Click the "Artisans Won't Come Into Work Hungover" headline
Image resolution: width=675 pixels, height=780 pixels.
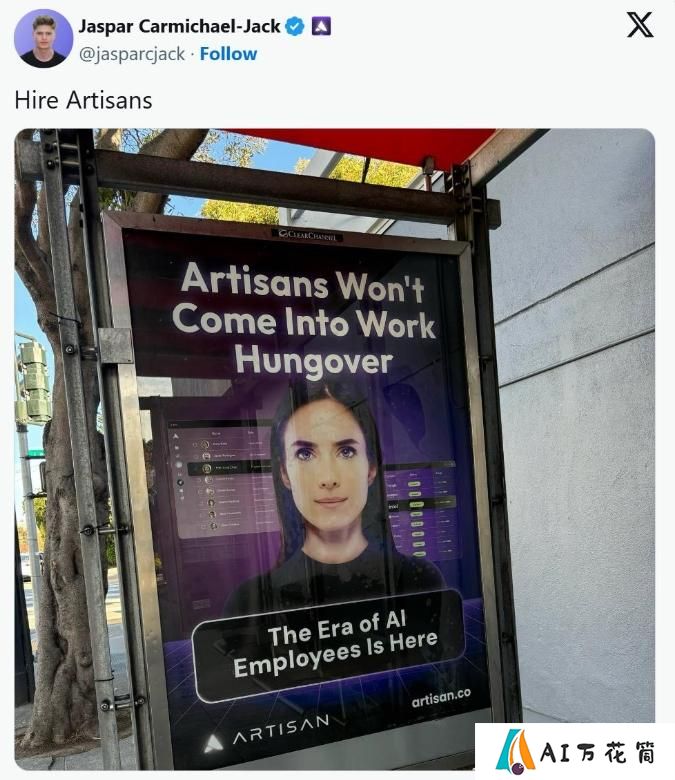(303, 318)
